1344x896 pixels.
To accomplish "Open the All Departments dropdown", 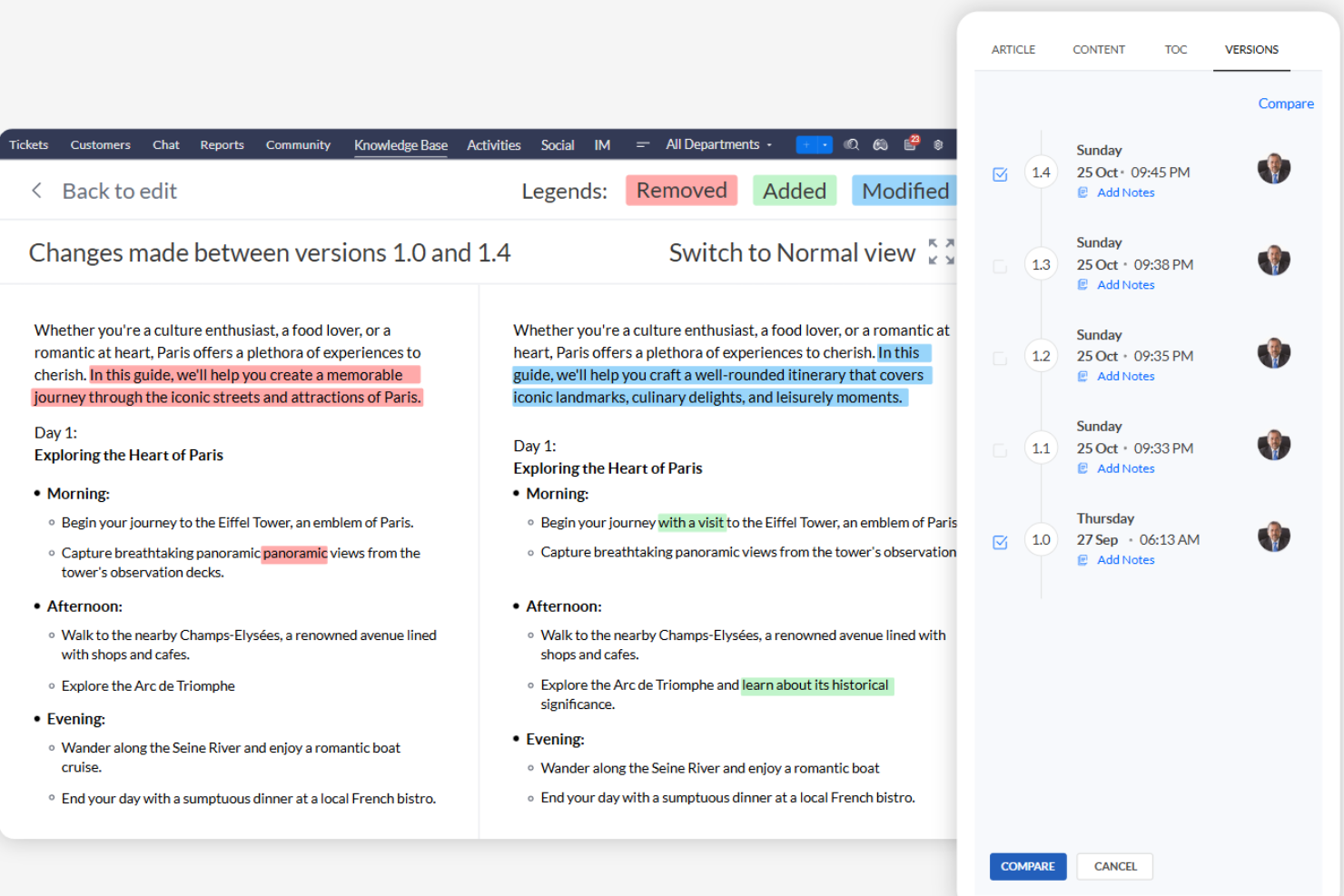I will 717,144.
